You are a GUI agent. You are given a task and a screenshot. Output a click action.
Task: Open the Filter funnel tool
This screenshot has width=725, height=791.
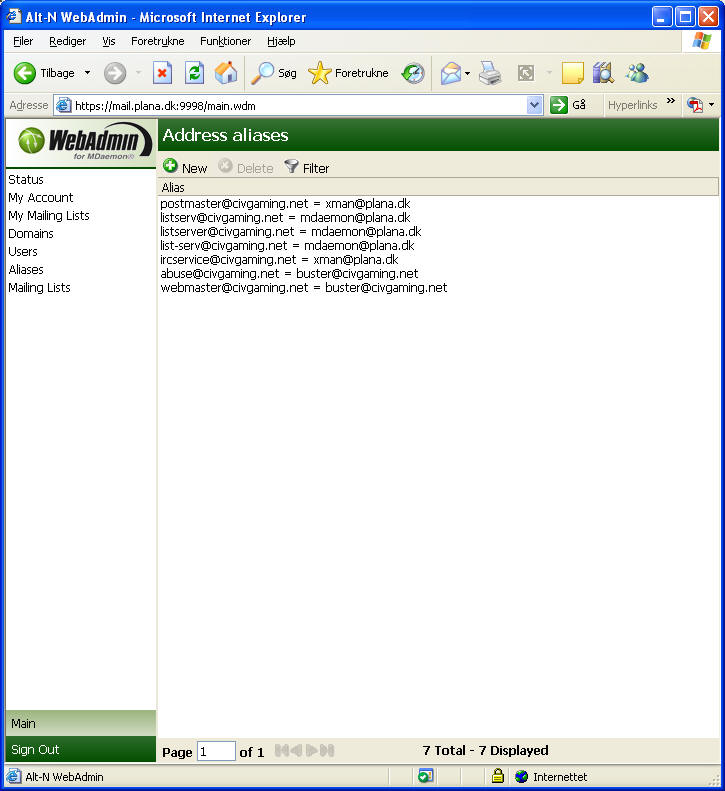[x=292, y=167]
